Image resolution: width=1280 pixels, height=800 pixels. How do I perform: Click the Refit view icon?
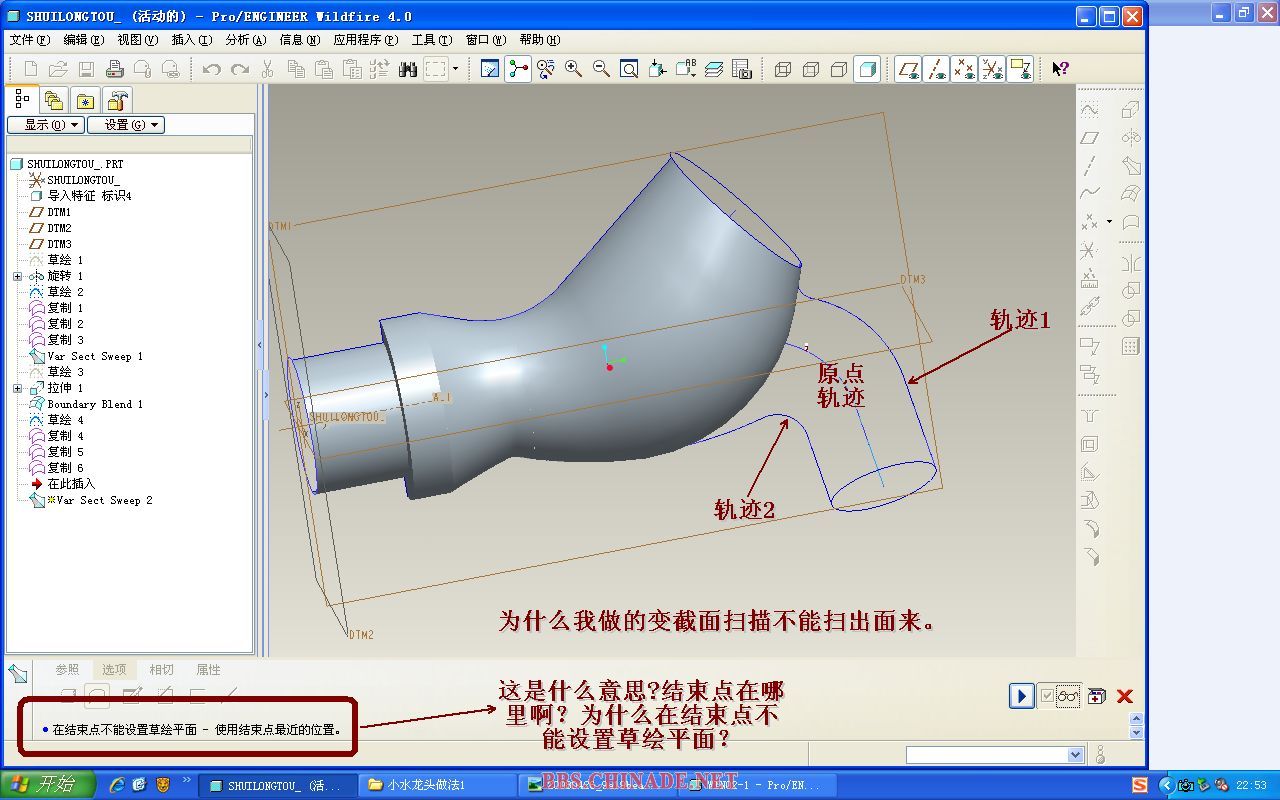click(629, 69)
